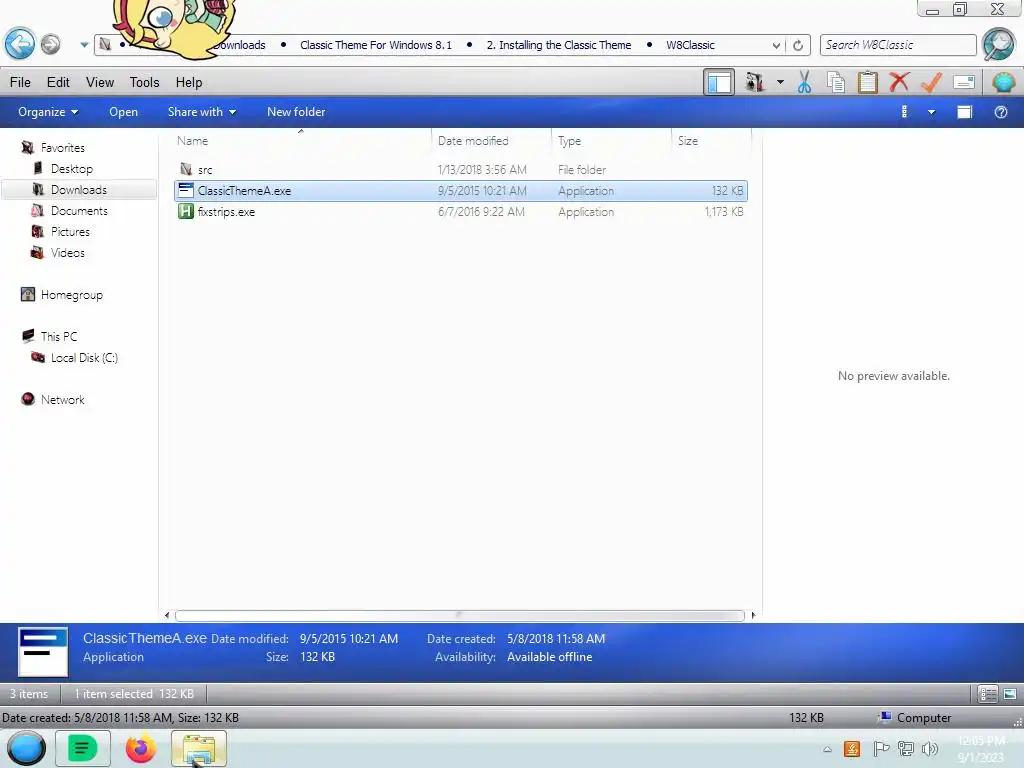
Task: Toggle the preview pane button
Action: tap(965, 112)
